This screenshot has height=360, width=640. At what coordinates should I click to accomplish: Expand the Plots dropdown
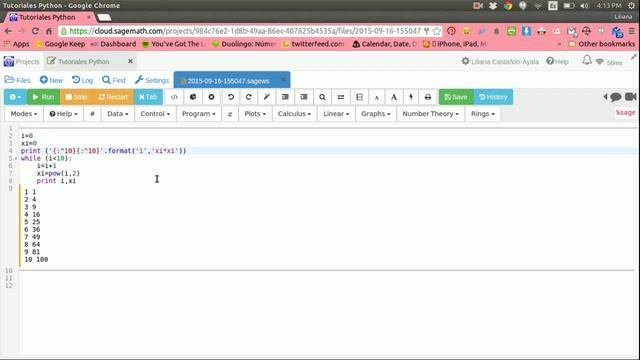pos(255,114)
